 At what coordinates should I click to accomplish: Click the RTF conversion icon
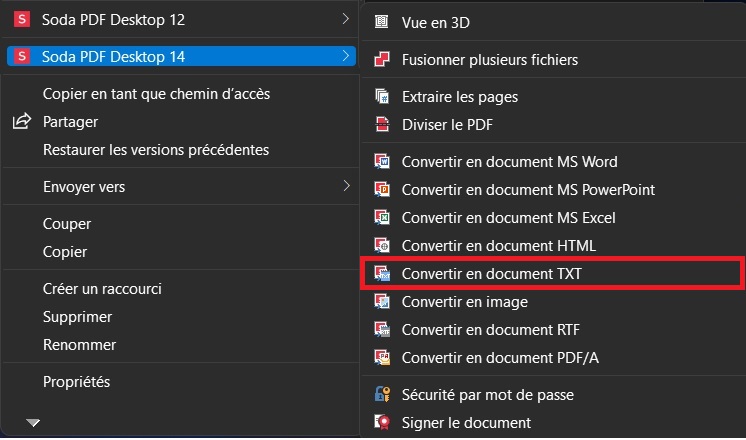coord(382,330)
